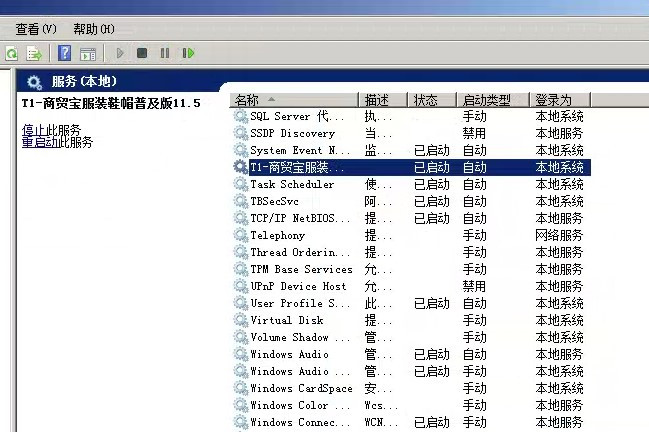Select the User Profile S... service name
The height and width of the screenshot is (432, 649).
click(x=300, y=303)
